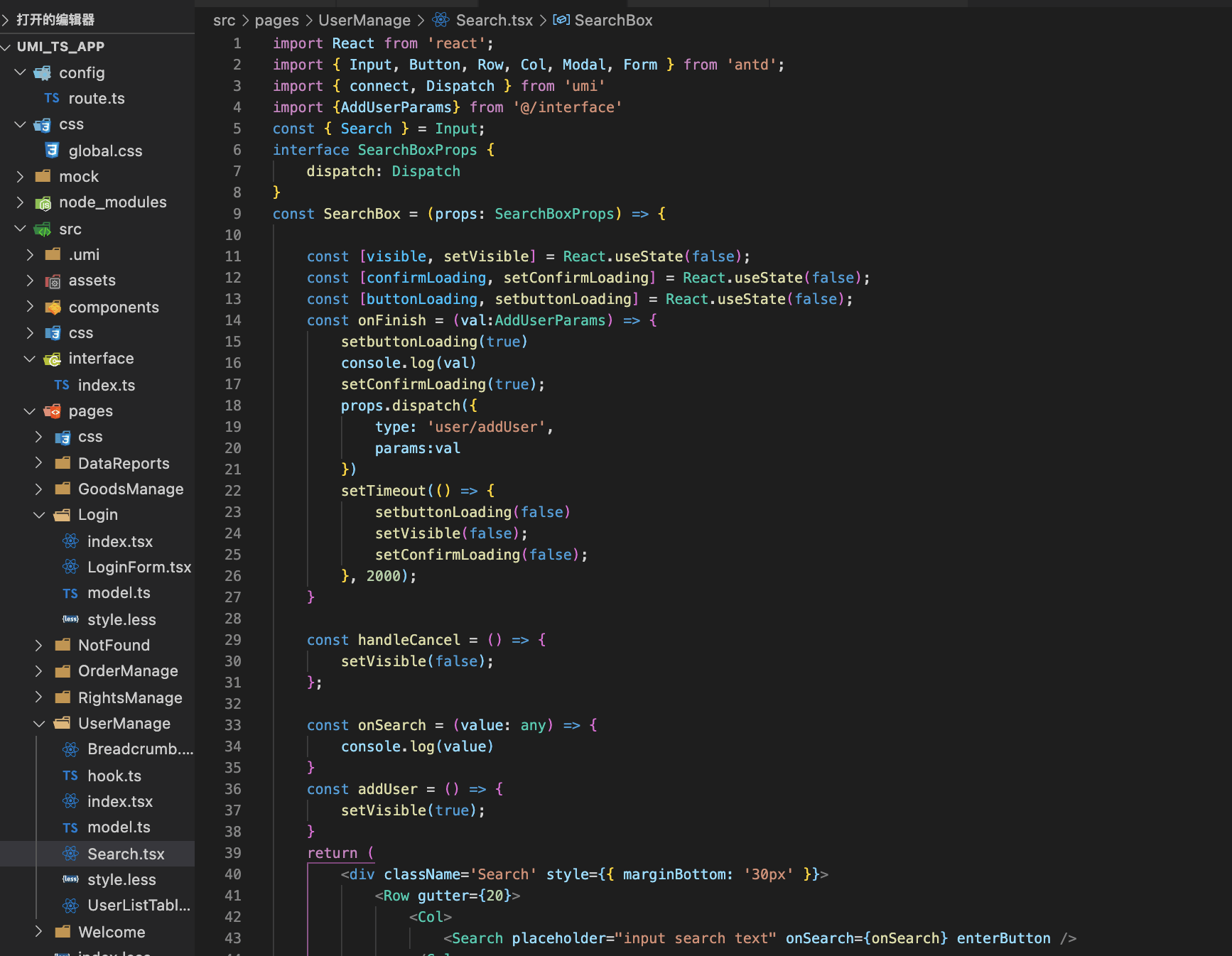Click the open UserManage folder icon
The width and height of the screenshot is (1232, 956).
[x=63, y=723]
